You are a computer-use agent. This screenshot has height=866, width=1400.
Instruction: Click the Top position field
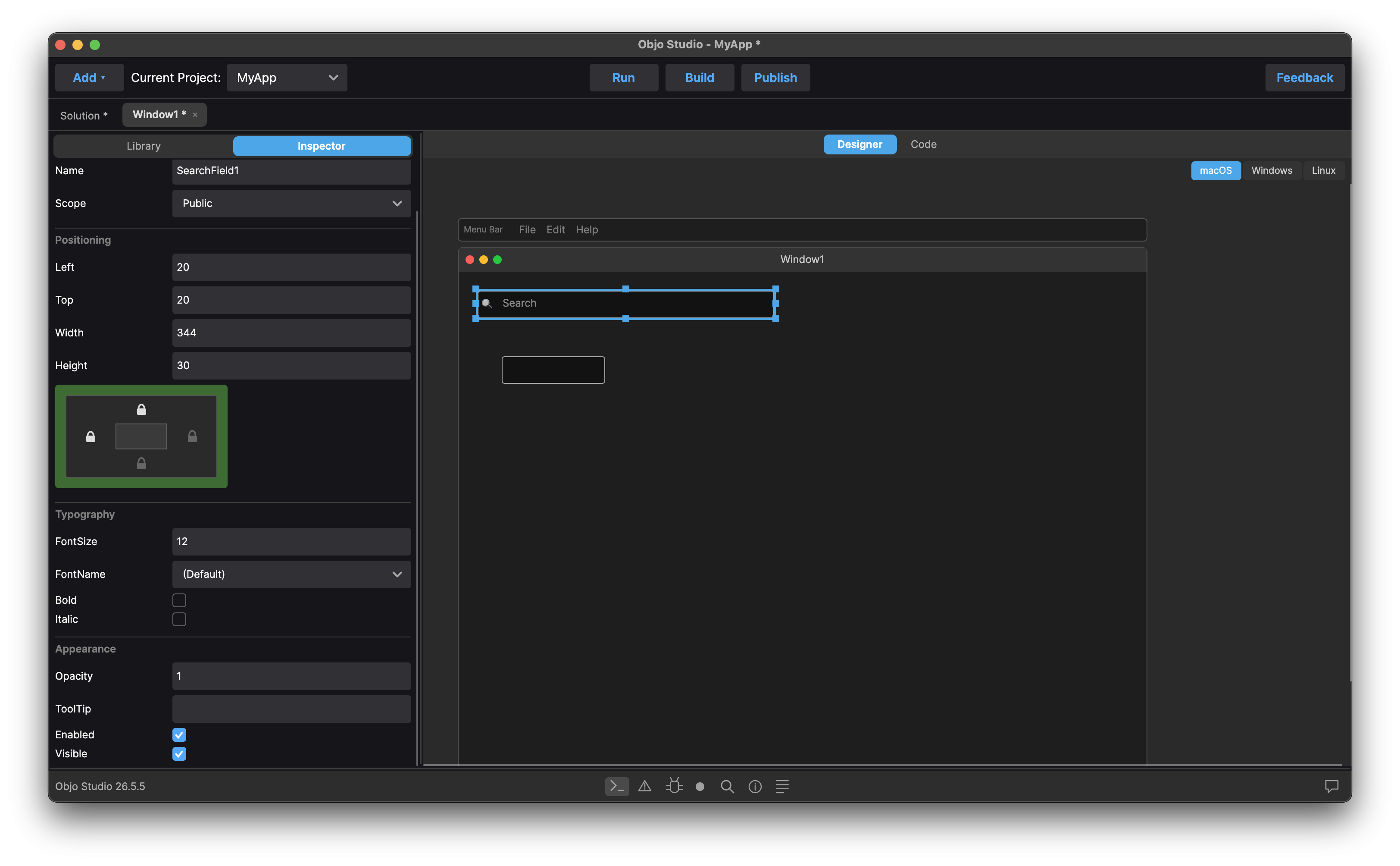point(291,300)
